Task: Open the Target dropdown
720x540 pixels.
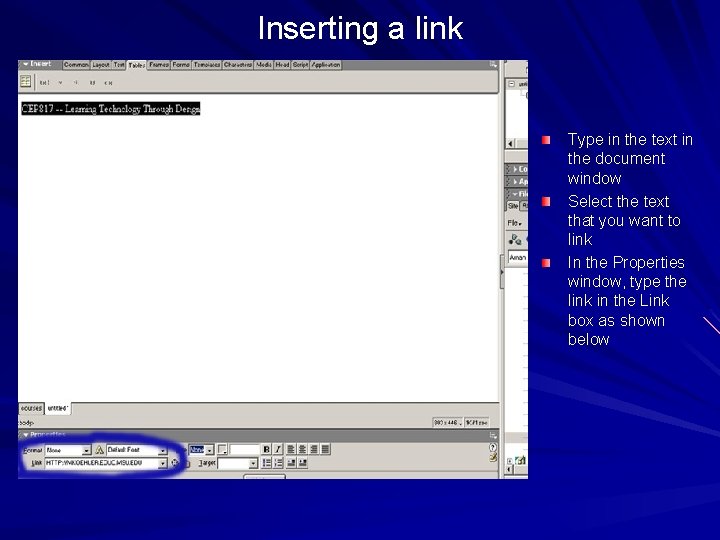Action: [237, 463]
